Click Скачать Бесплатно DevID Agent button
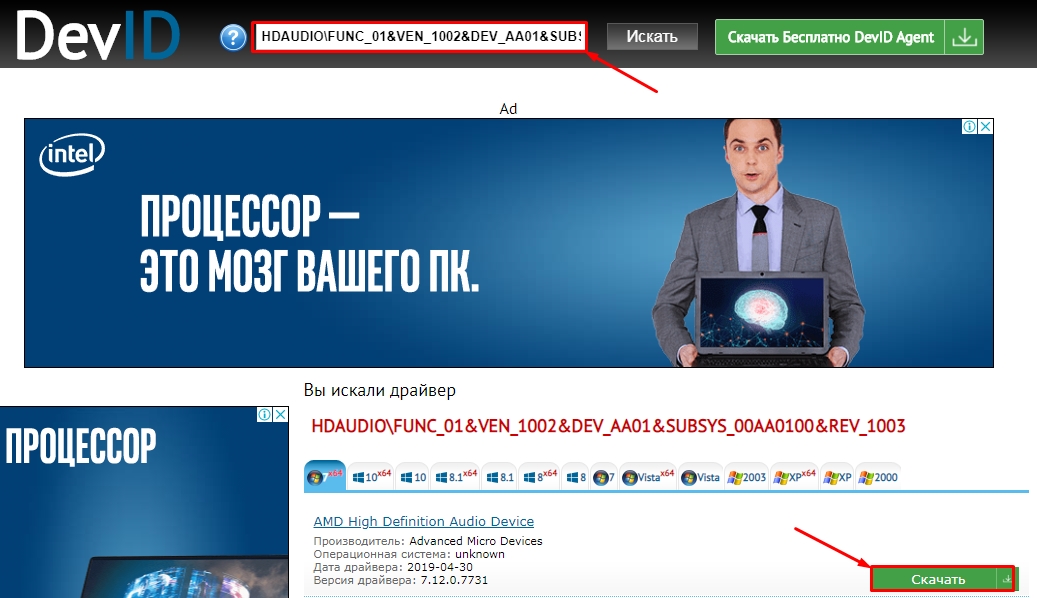The width and height of the screenshot is (1037, 598). 830,37
